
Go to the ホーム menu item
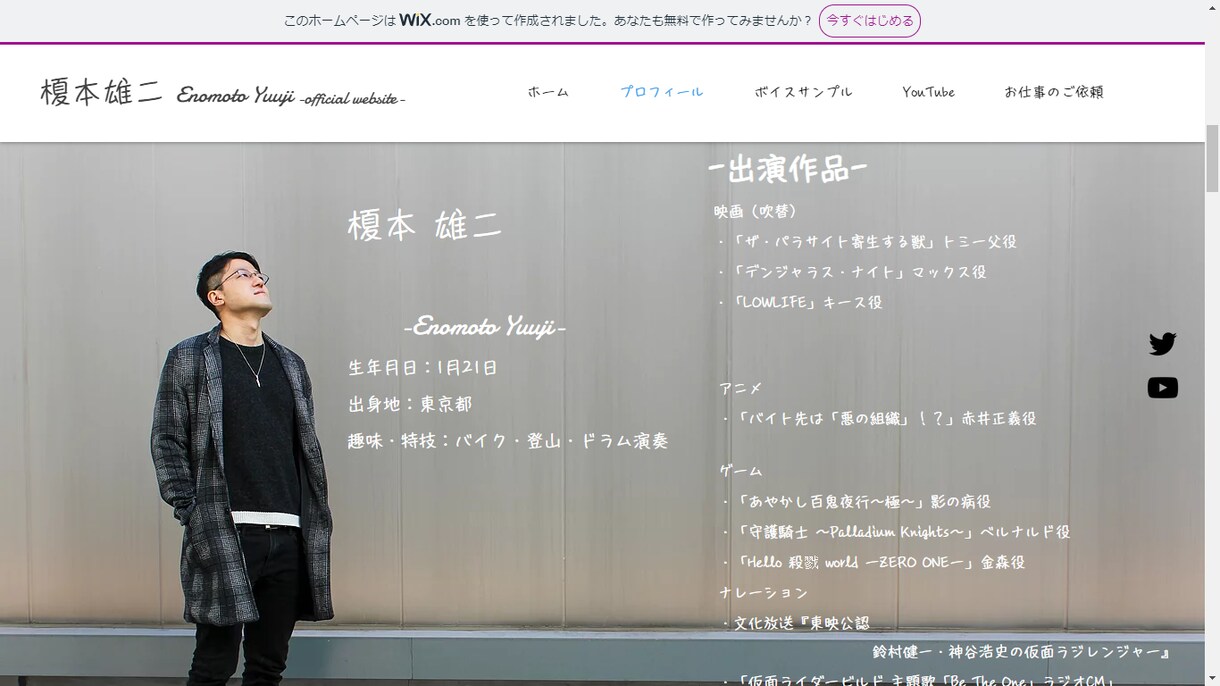coord(548,92)
